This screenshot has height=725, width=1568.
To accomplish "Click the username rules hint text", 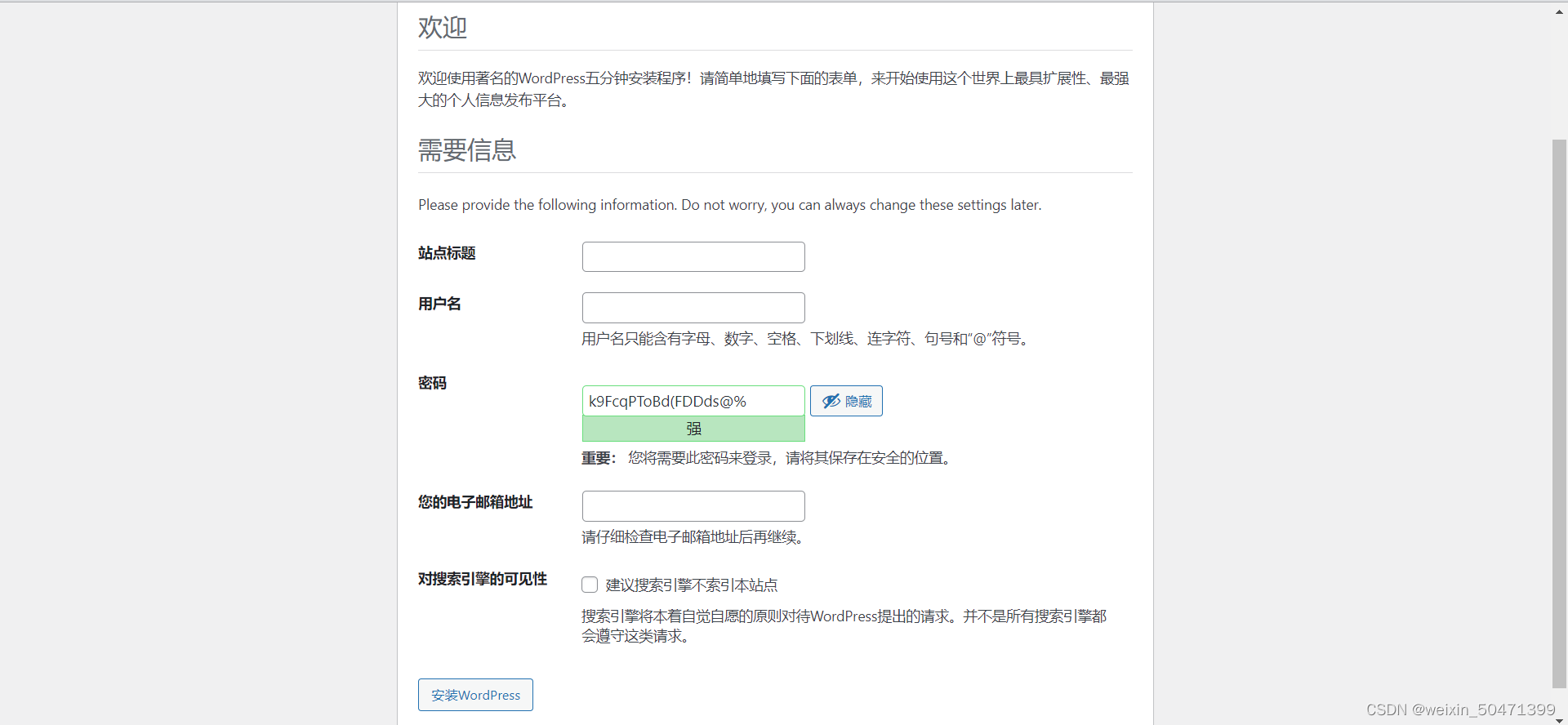I will pos(808,339).
